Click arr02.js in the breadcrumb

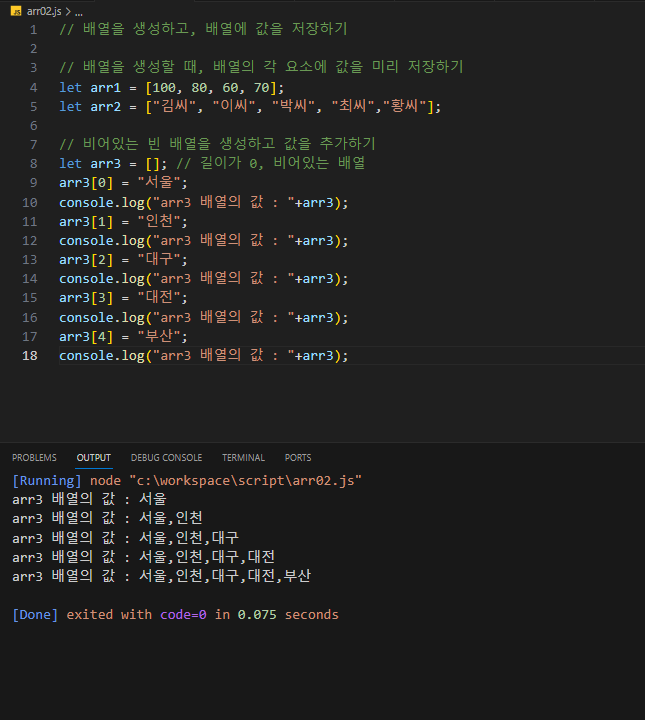pyautogui.click(x=44, y=11)
